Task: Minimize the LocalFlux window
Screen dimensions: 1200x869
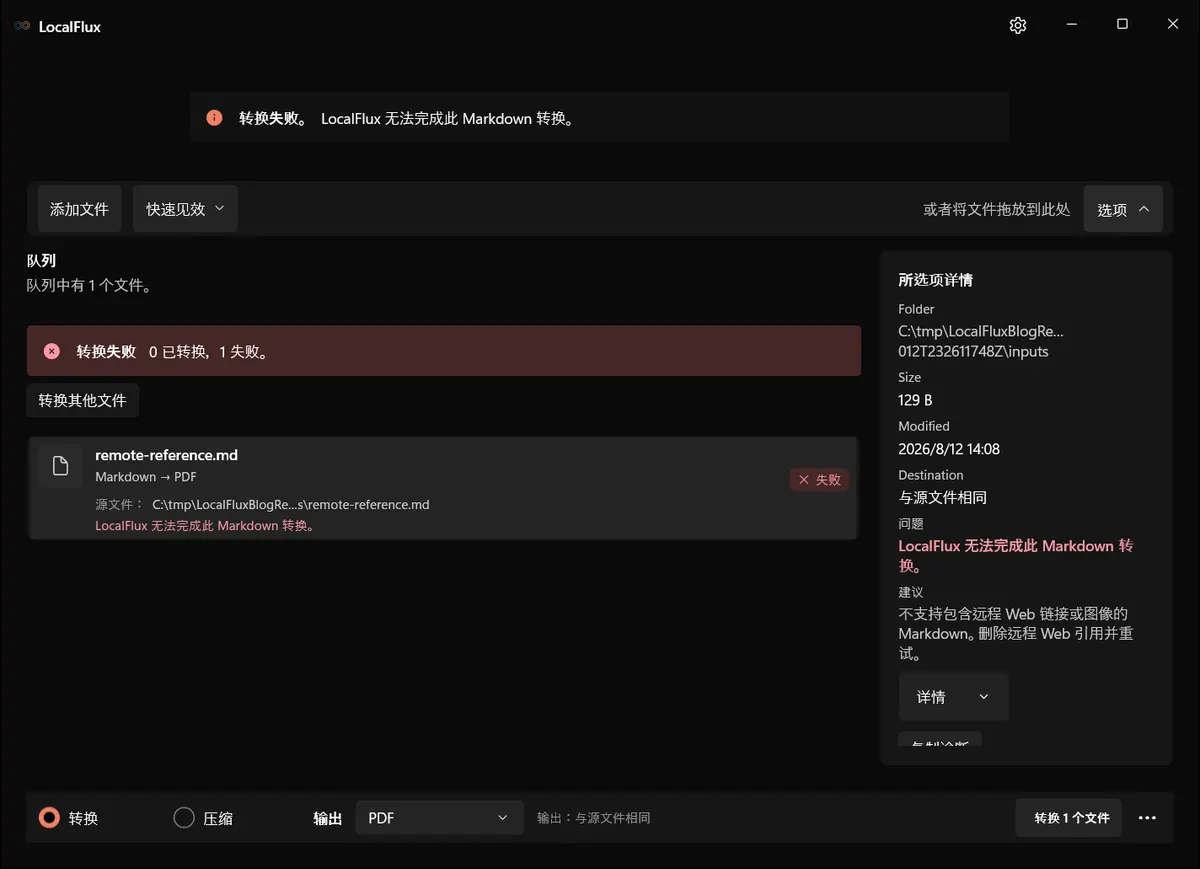Action: pos(1072,25)
